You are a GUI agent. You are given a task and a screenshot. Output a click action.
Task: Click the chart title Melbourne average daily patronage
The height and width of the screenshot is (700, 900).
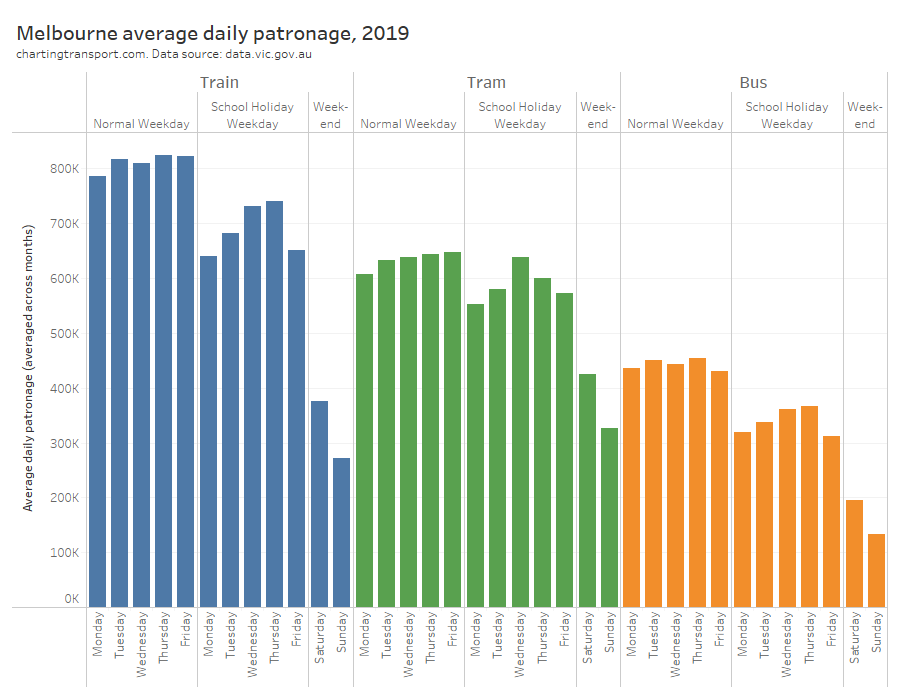(213, 33)
